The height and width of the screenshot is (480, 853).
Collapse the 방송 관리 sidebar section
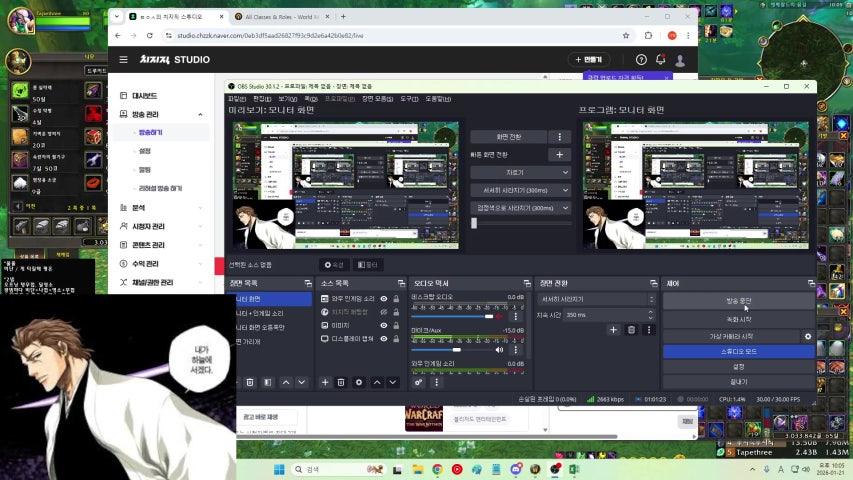[201, 114]
